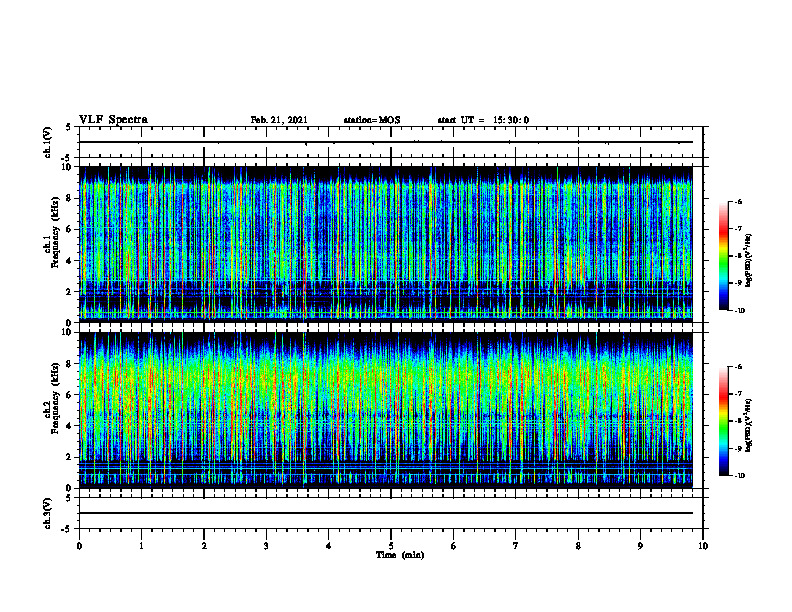The image size is (792, 612).
Task: Click the time axis tick label "10" at the axis end
Action: (703, 546)
